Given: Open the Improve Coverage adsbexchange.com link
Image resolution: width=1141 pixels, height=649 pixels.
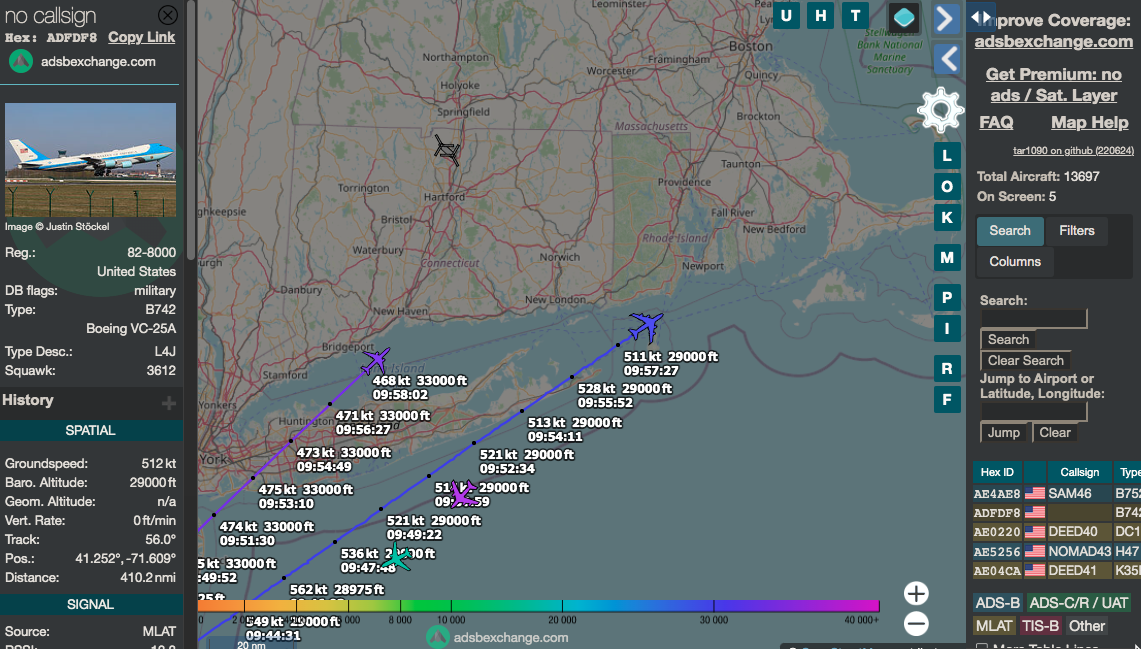Looking at the screenshot, I should coord(1054,41).
